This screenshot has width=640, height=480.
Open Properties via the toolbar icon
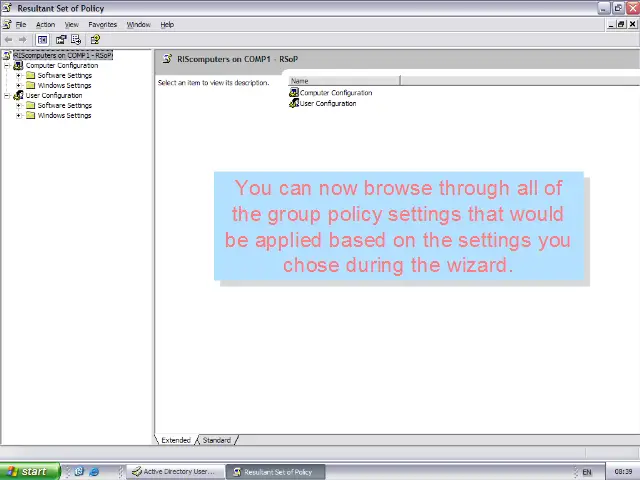[x=61, y=40]
